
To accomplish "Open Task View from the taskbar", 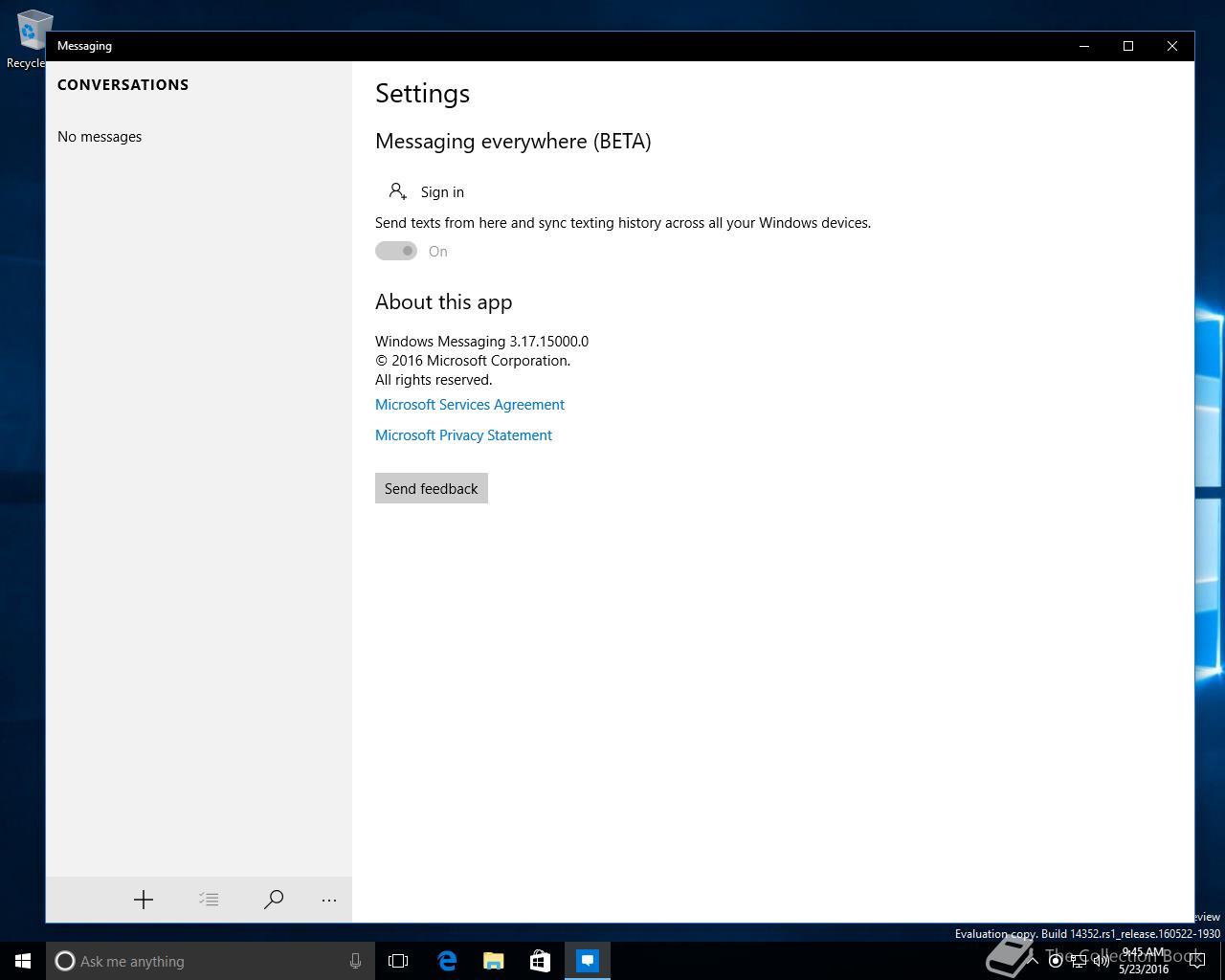I will point(398,961).
